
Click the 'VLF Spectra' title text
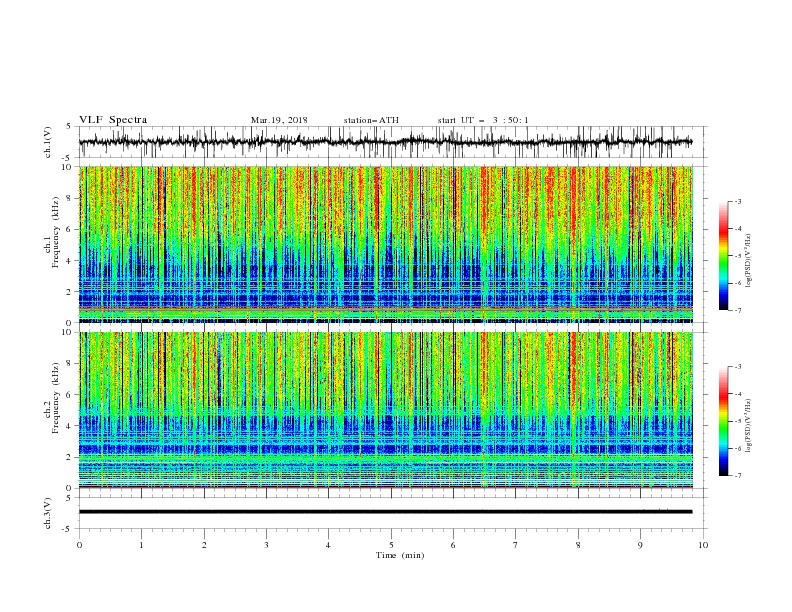[113, 120]
